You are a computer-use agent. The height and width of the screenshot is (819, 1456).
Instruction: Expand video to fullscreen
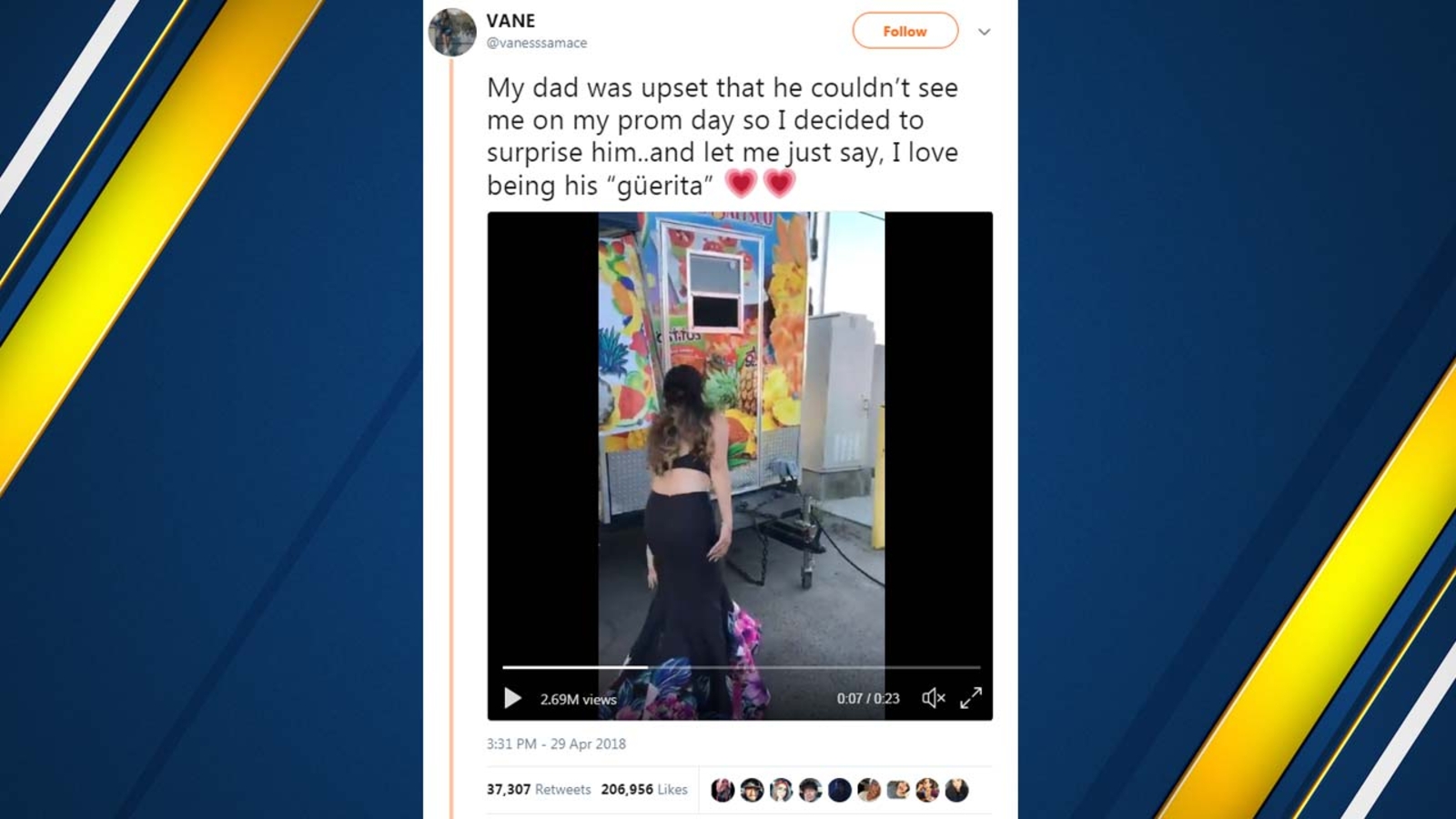tap(971, 698)
